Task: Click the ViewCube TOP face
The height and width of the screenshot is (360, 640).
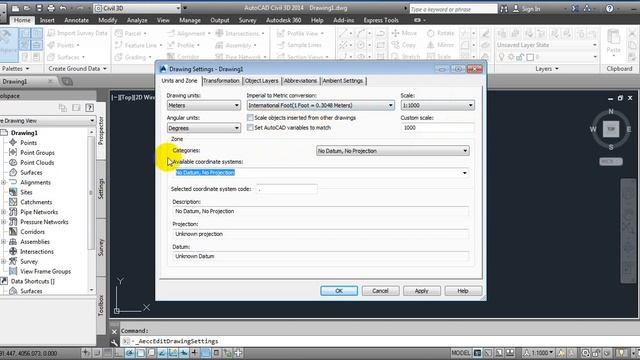Action: (x=611, y=129)
